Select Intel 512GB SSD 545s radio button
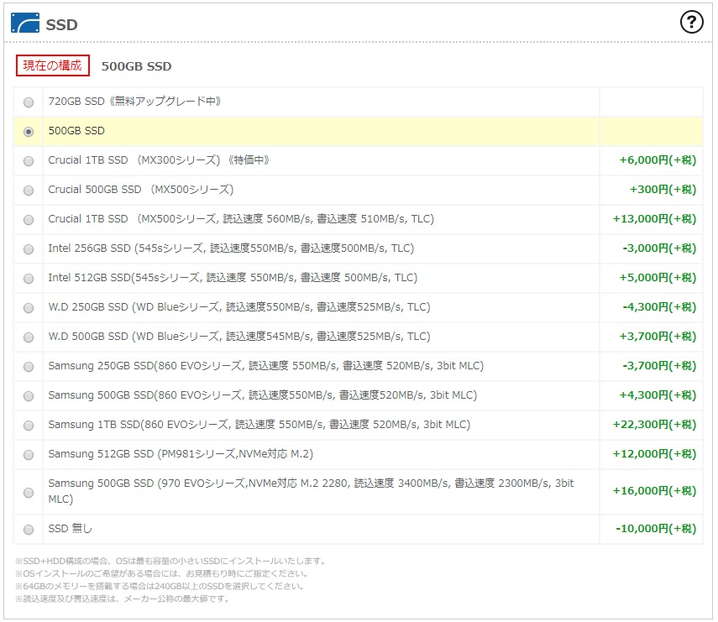This screenshot has height=622, width=718. (x=28, y=278)
